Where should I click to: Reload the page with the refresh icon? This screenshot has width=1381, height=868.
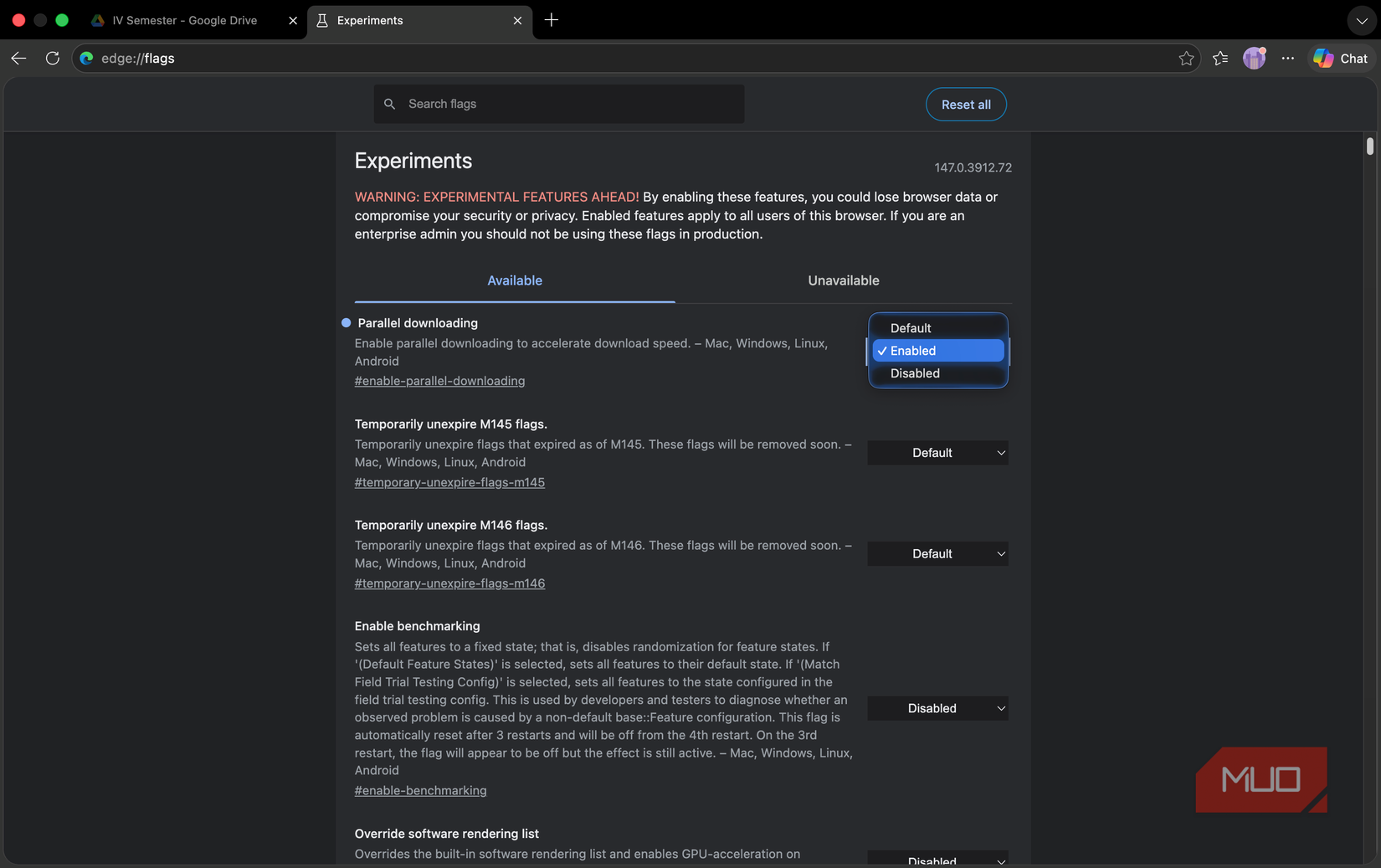pos(53,59)
